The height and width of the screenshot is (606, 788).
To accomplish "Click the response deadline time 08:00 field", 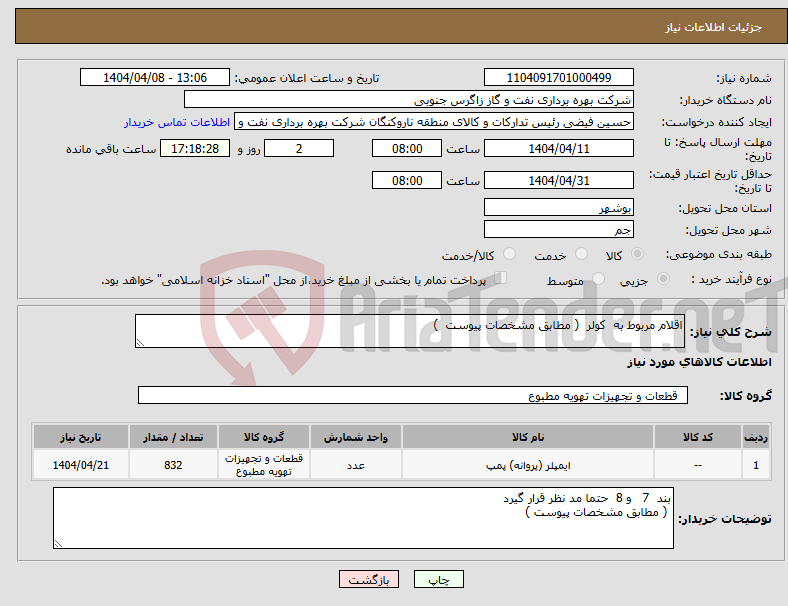I will click(407, 148).
